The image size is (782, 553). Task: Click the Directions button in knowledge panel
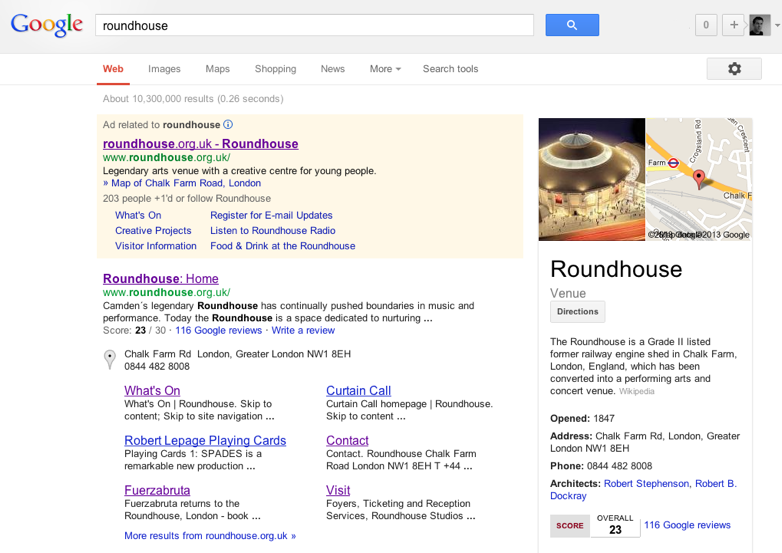578,312
